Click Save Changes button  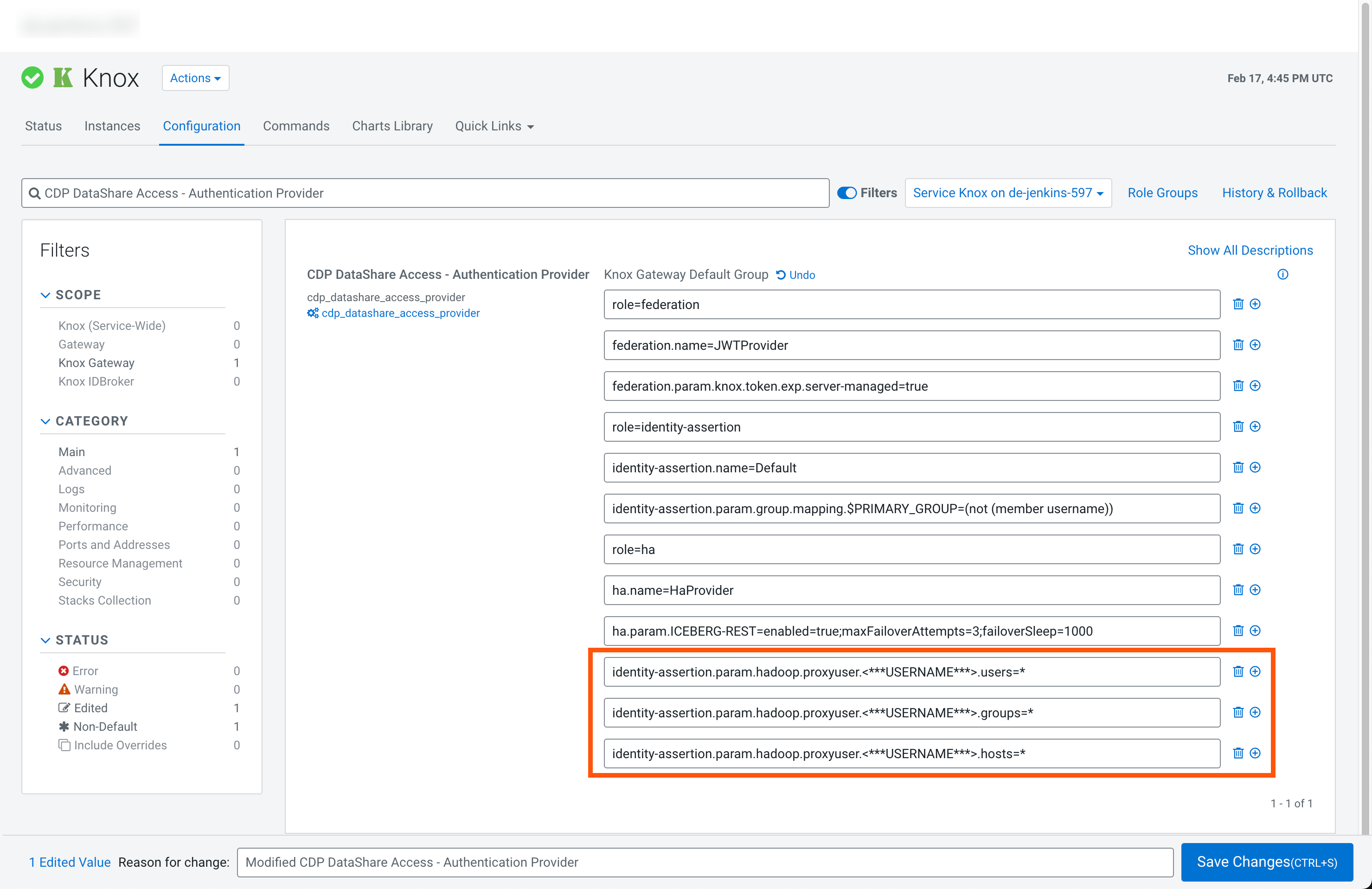[x=1267, y=862]
